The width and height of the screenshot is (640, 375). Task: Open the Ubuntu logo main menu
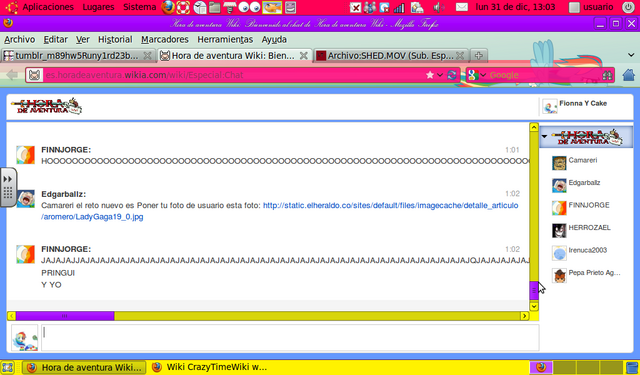(x=11, y=7)
